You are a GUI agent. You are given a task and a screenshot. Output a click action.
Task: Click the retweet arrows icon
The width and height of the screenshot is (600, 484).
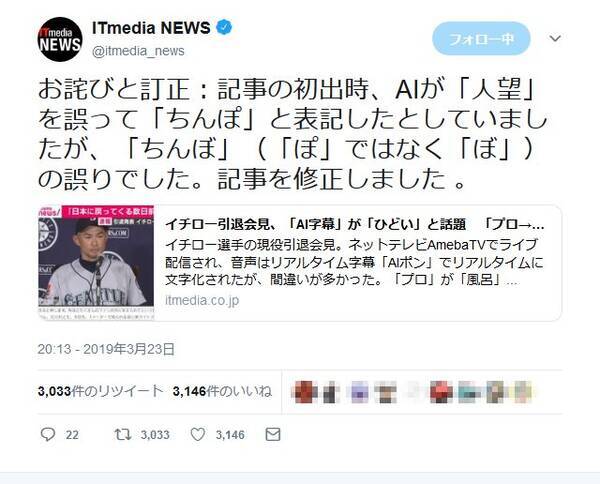(123, 435)
